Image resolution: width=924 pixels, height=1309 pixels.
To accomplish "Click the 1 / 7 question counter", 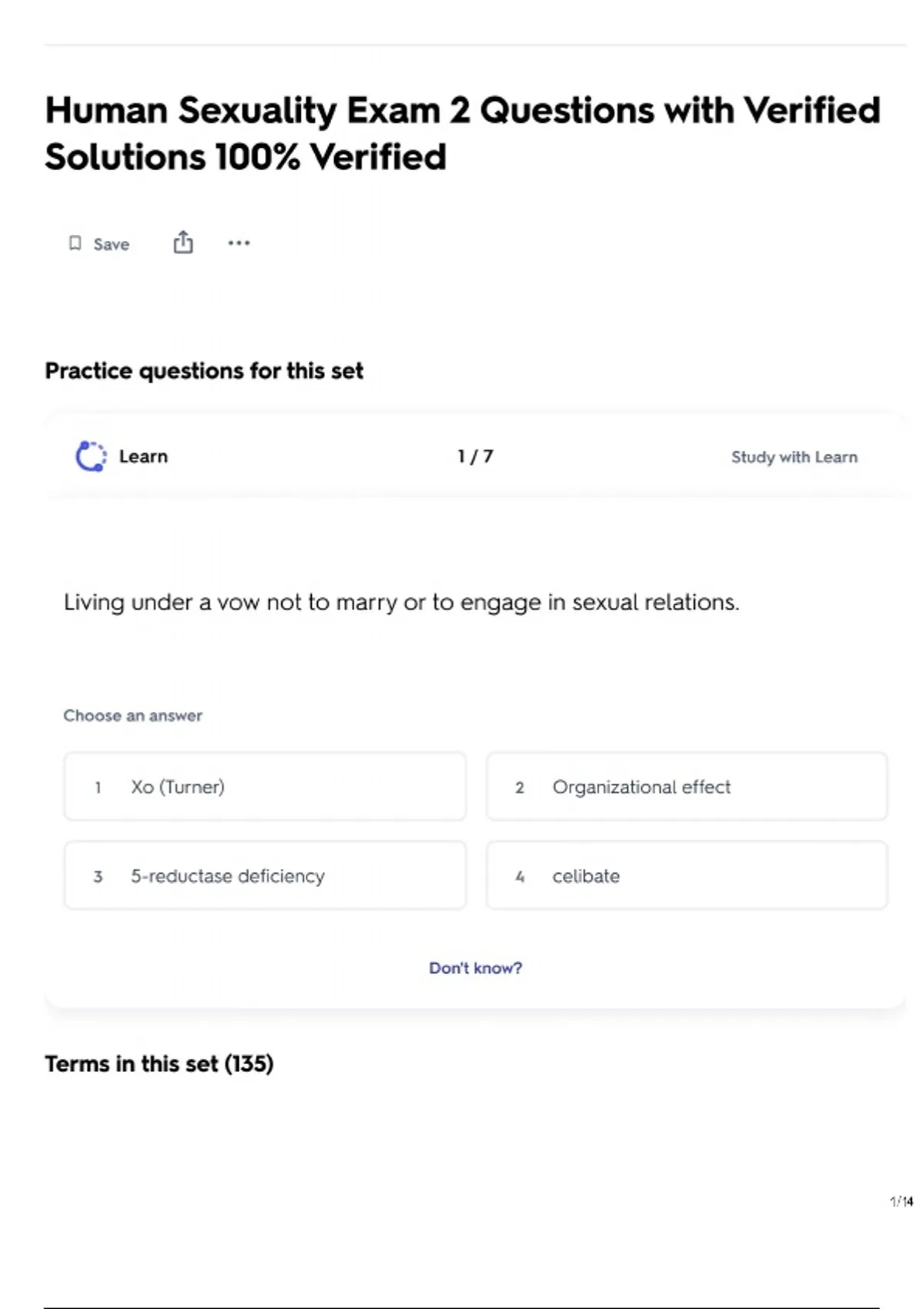I will [475, 456].
